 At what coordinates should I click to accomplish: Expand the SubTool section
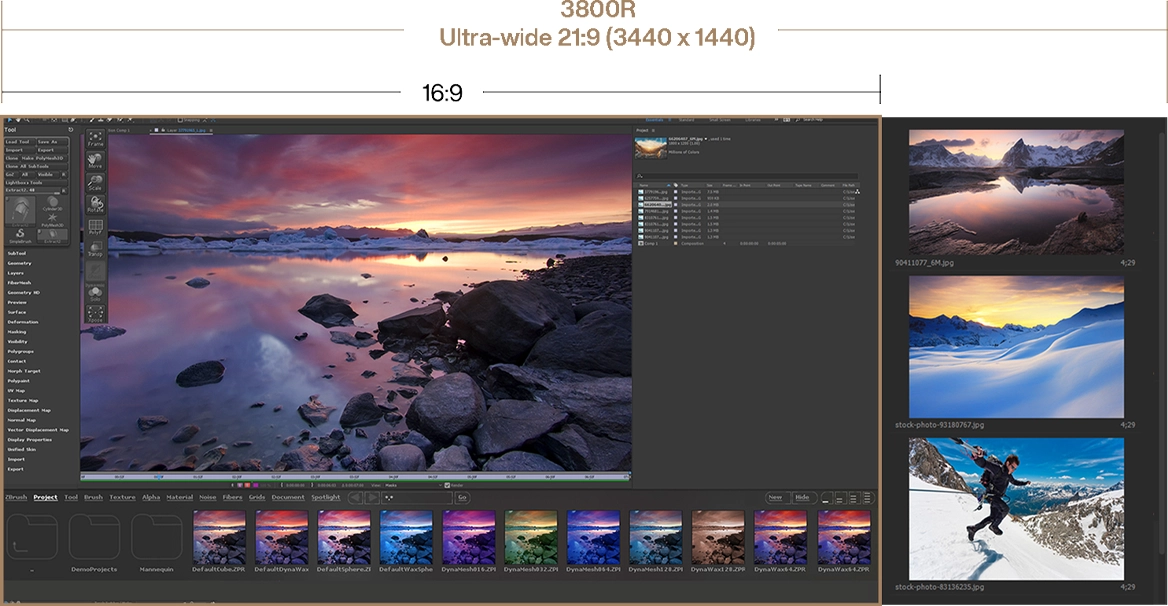(17, 253)
